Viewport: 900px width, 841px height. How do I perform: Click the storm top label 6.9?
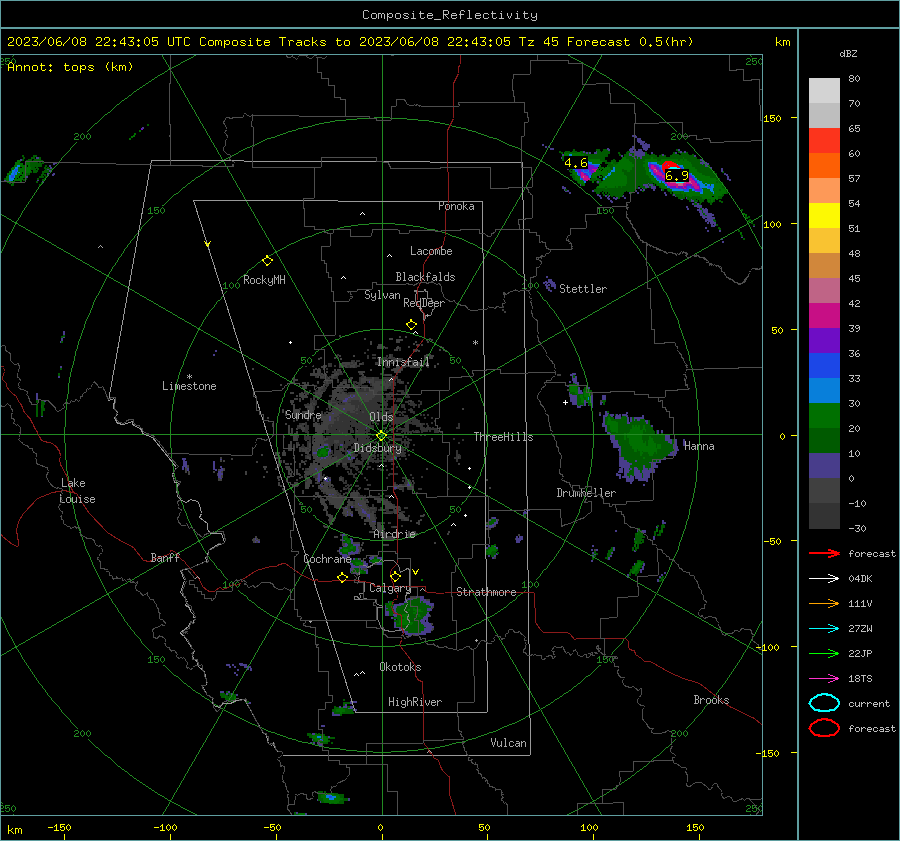[677, 176]
